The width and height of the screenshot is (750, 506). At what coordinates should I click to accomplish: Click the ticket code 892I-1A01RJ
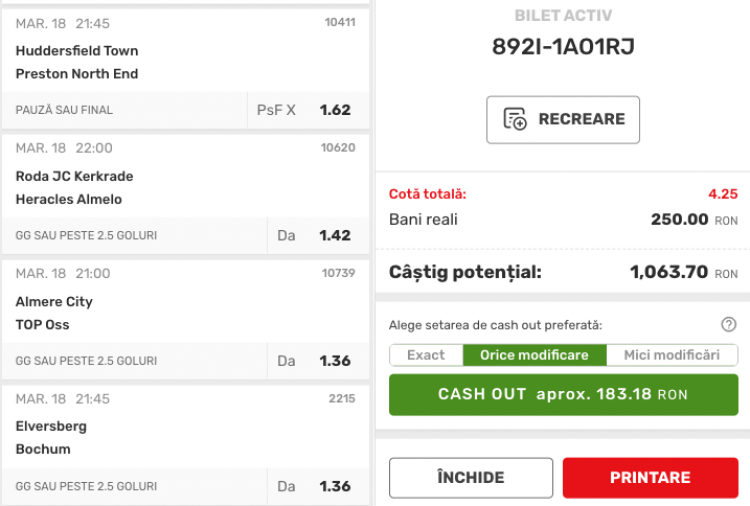(563, 47)
